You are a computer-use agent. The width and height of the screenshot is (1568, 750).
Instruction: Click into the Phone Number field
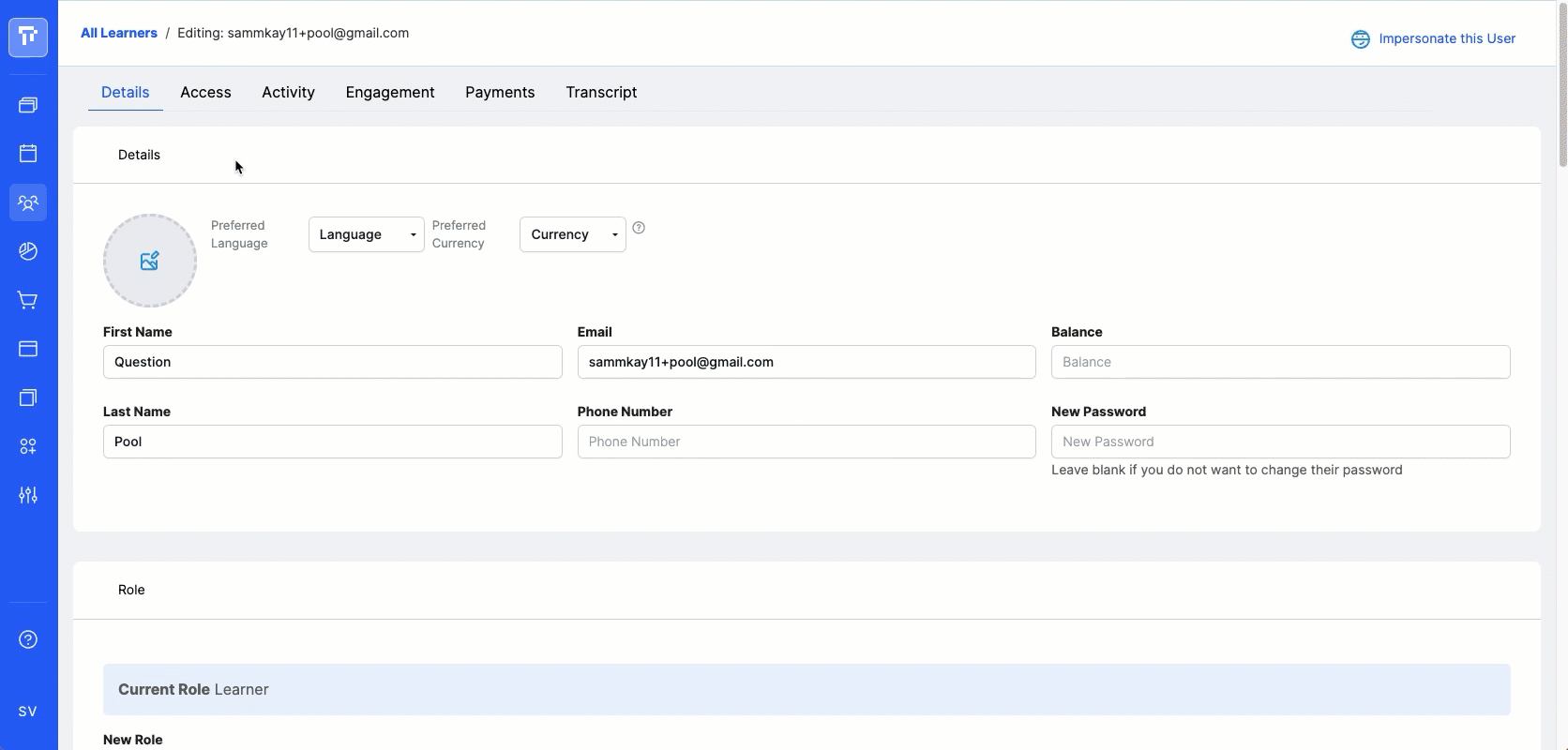[807, 442]
